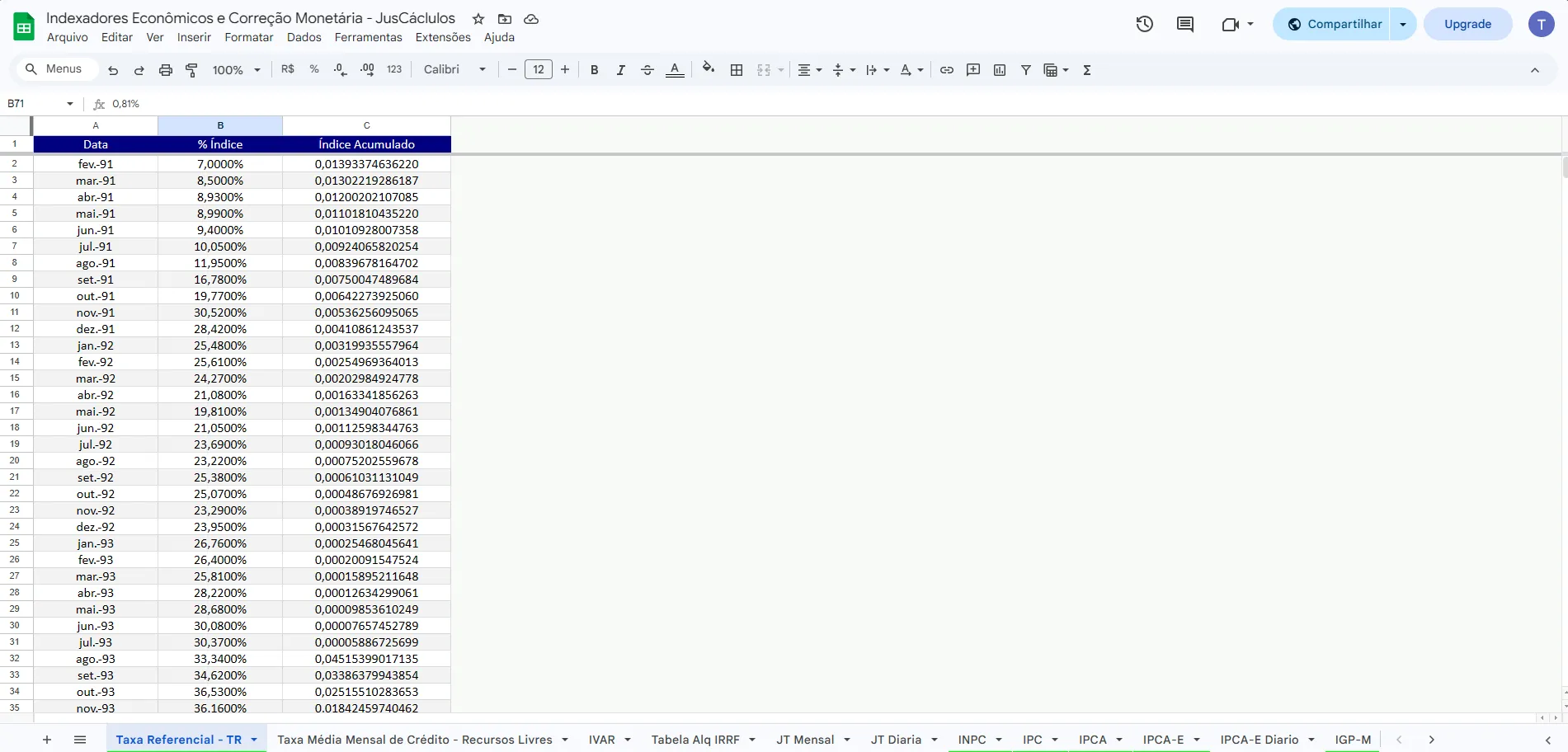View cloud save status
Viewport: 1568px width, 752px height.
(531, 19)
